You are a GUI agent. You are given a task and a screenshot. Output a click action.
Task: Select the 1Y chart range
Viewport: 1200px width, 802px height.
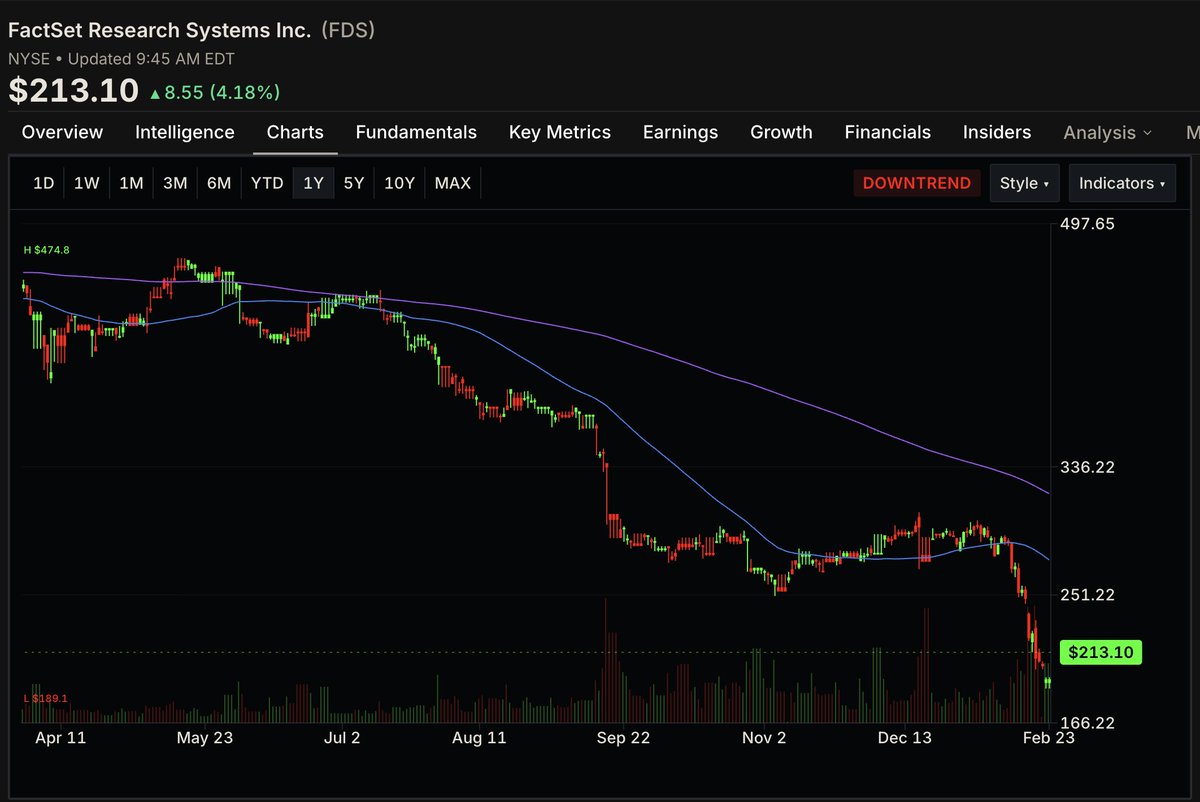(314, 183)
